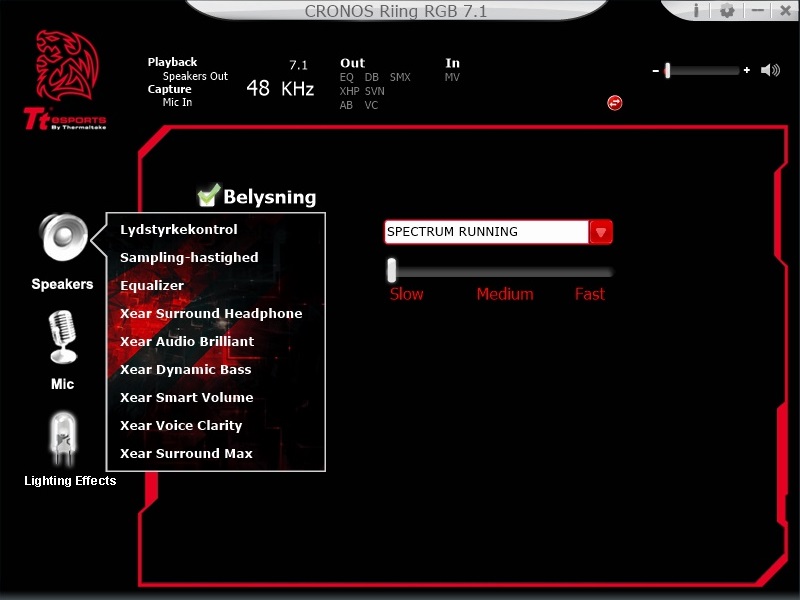Set lighting speed to Fast

click(590, 294)
